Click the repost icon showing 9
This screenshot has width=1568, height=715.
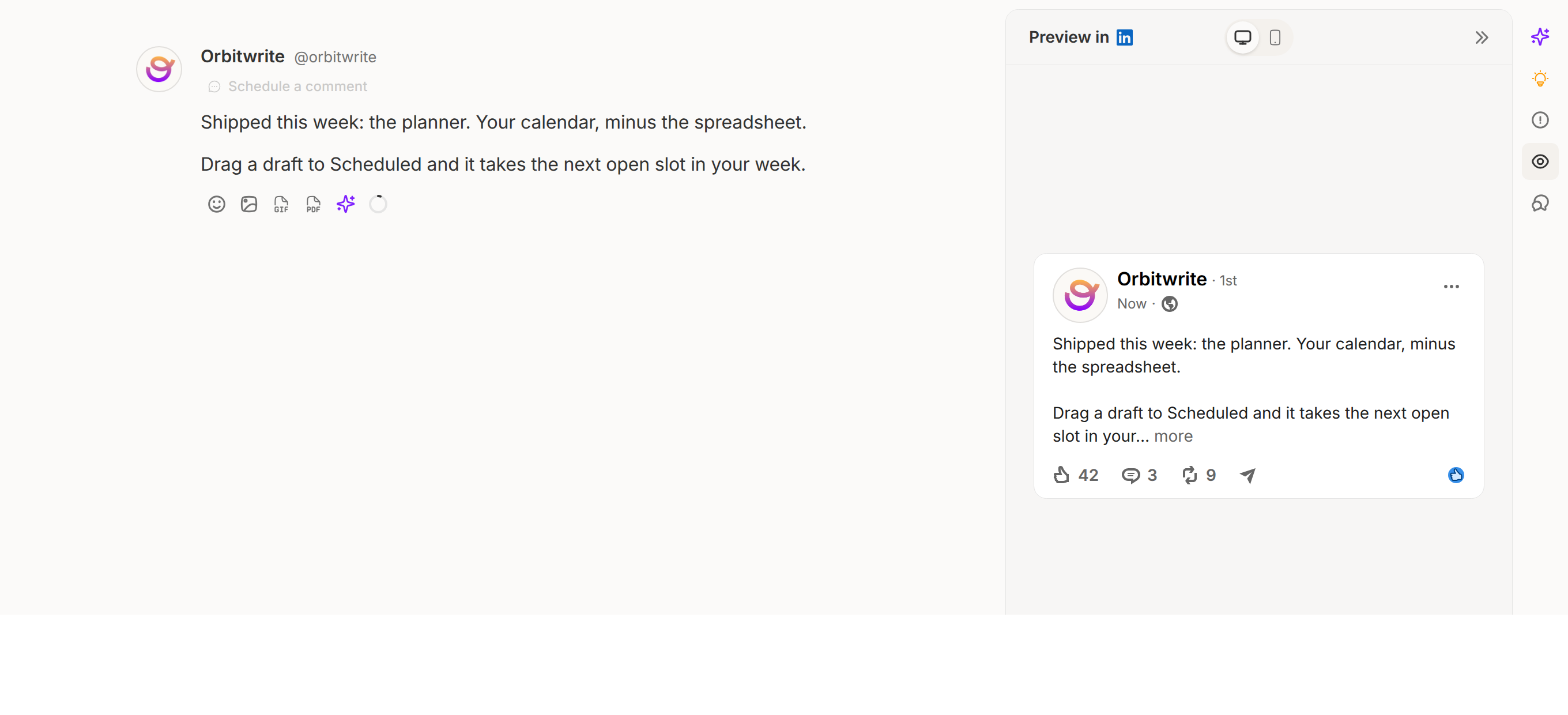(1198, 475)
